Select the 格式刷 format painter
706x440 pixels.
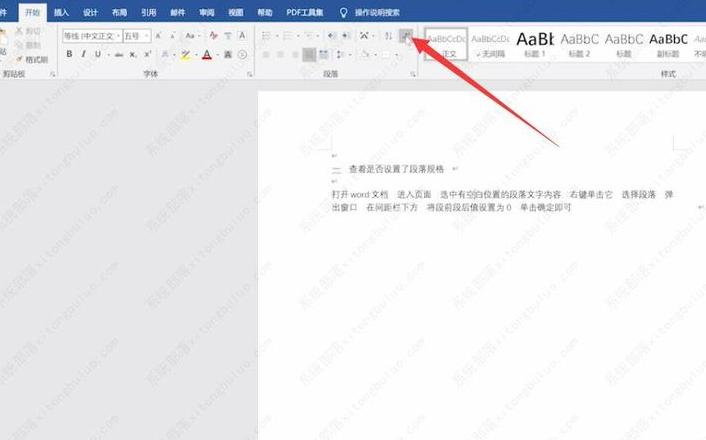point(32,59)
